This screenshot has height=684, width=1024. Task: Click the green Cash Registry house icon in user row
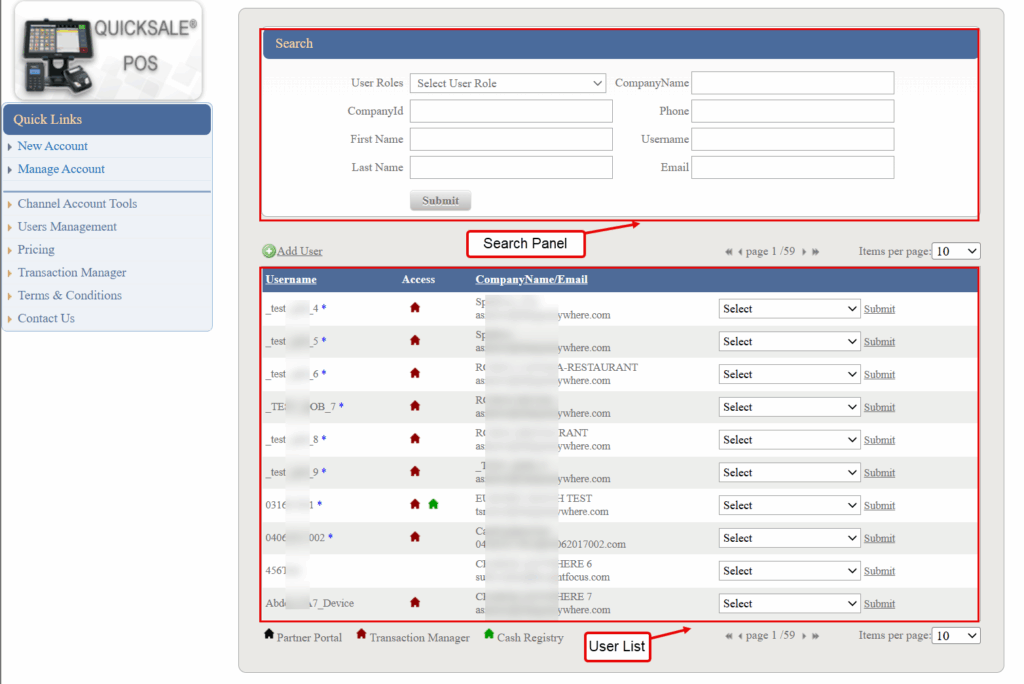point(433,505)
